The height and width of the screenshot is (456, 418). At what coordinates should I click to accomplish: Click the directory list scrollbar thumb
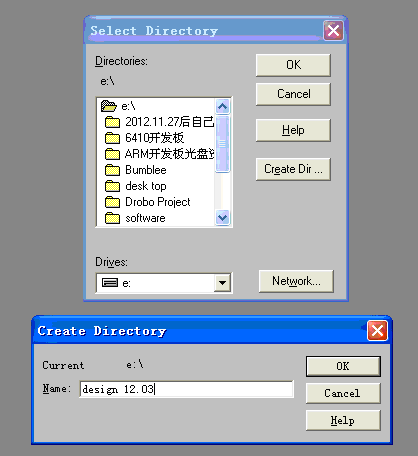[x=222, y=144]
